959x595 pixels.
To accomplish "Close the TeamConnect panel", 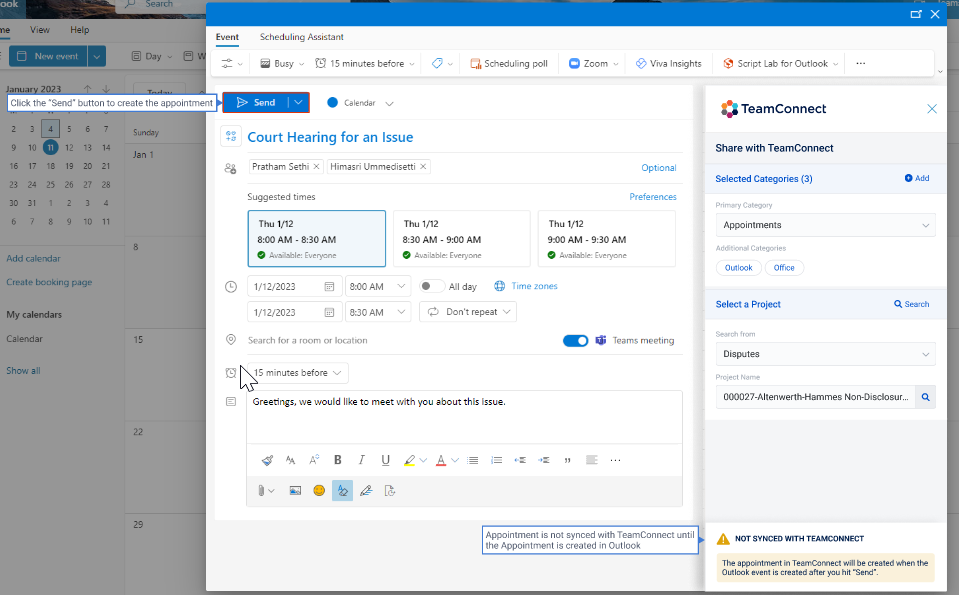I will [x=931, y=109].
